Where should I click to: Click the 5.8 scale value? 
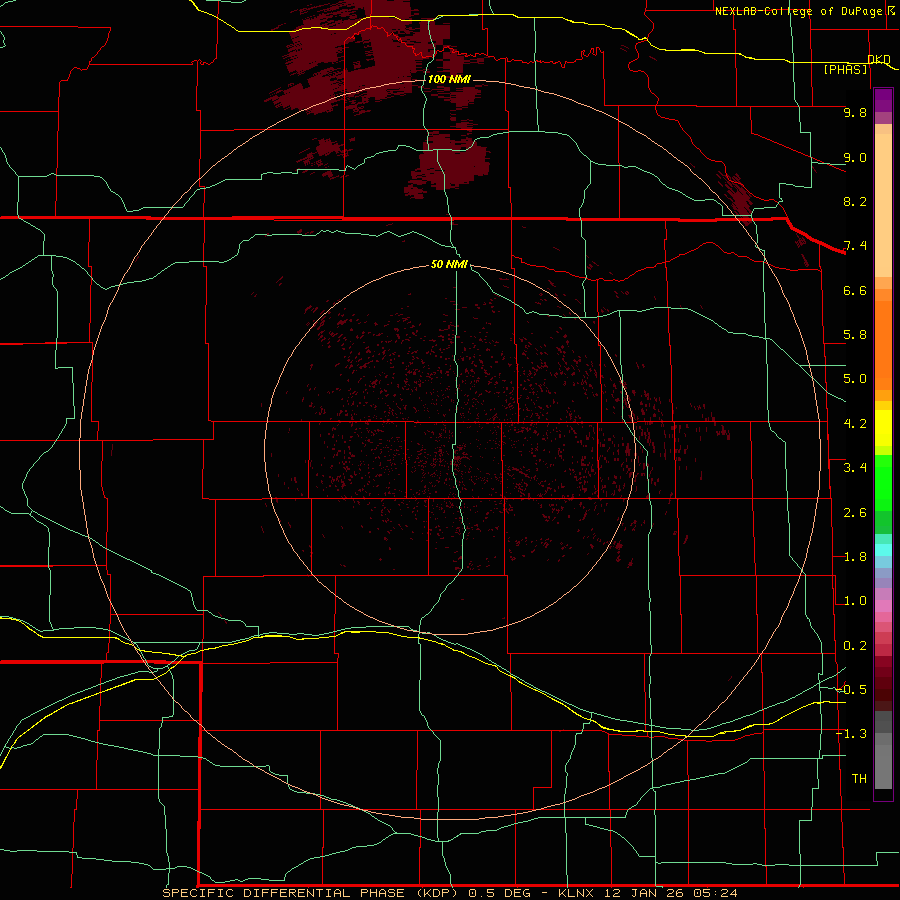(855, 335)
